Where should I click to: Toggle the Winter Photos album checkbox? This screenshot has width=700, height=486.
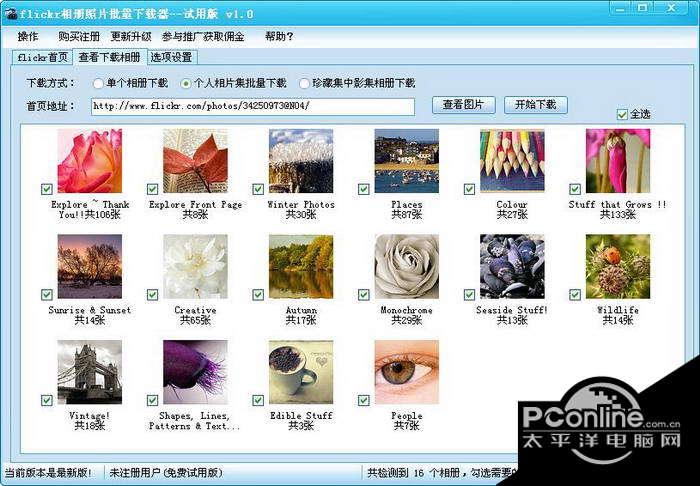coord(258,189)
